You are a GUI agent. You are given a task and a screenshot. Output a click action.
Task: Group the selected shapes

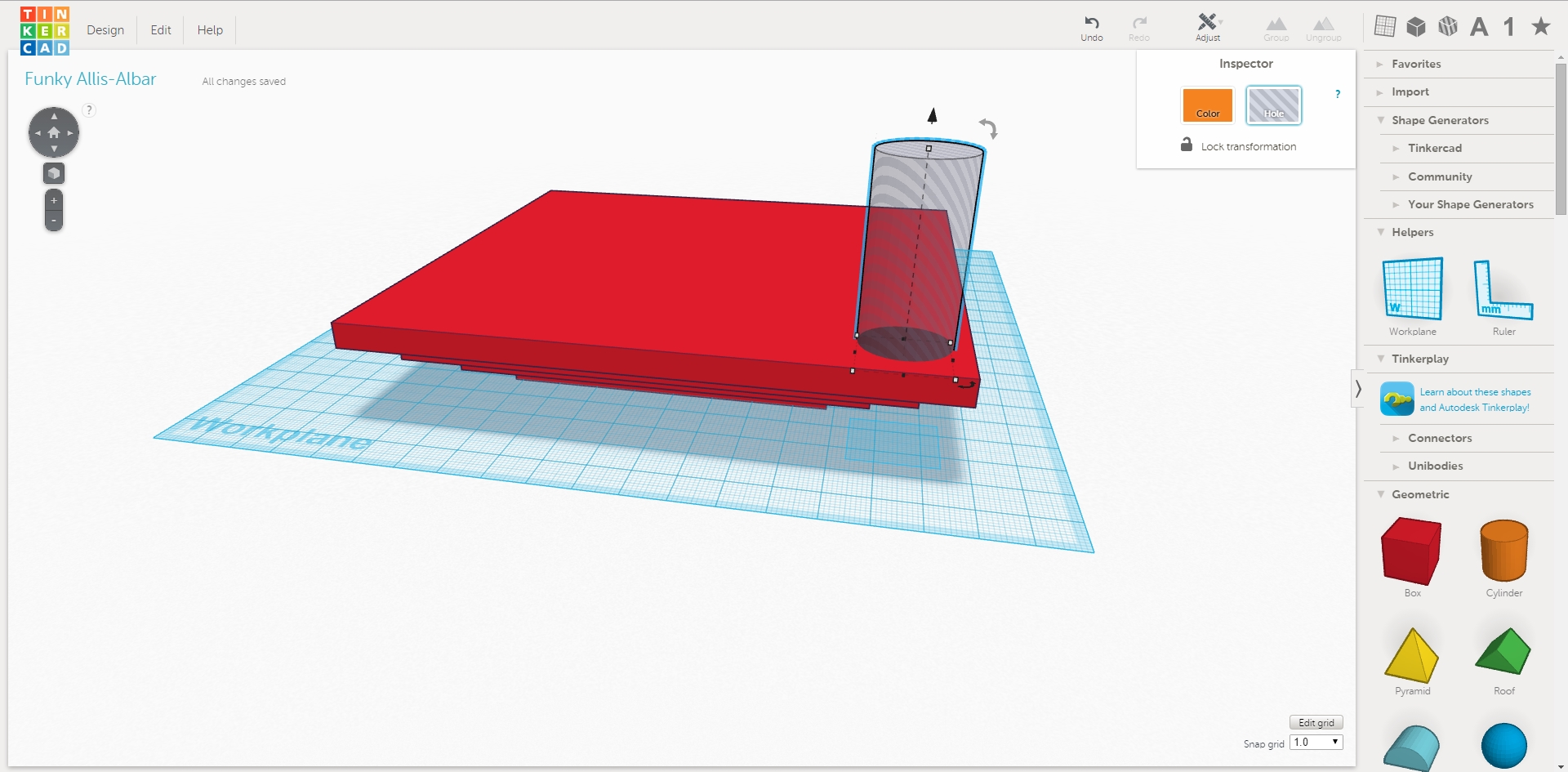click(1276, 29)
